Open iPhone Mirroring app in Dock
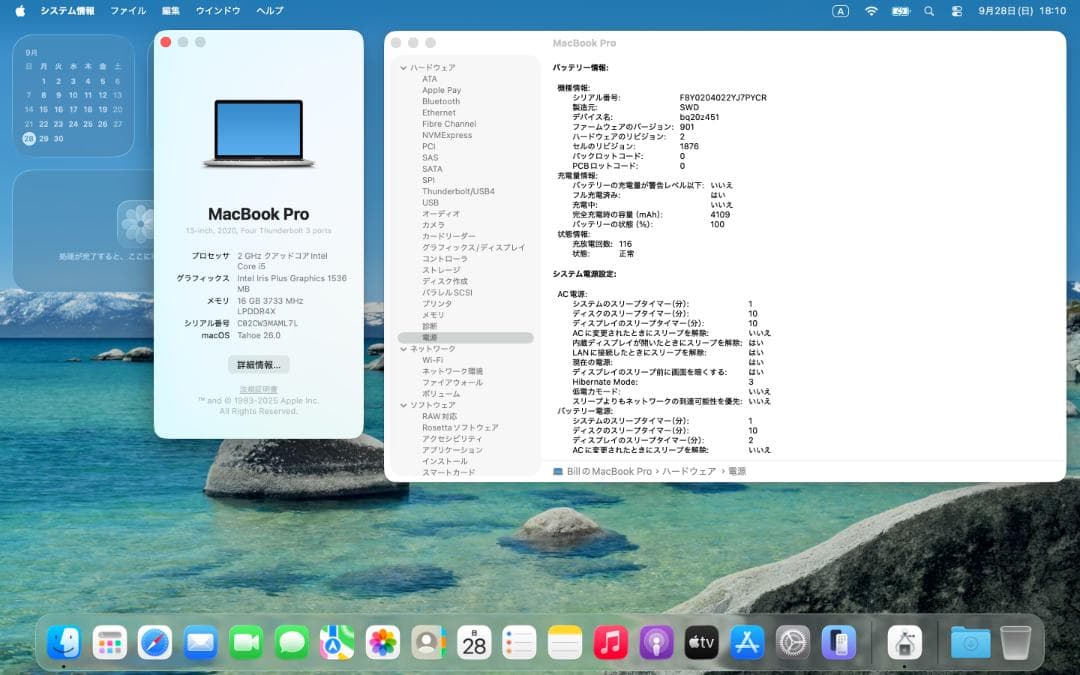This screenshot has height=675, width=1080. pyautogui.click(x=838, y=643)
